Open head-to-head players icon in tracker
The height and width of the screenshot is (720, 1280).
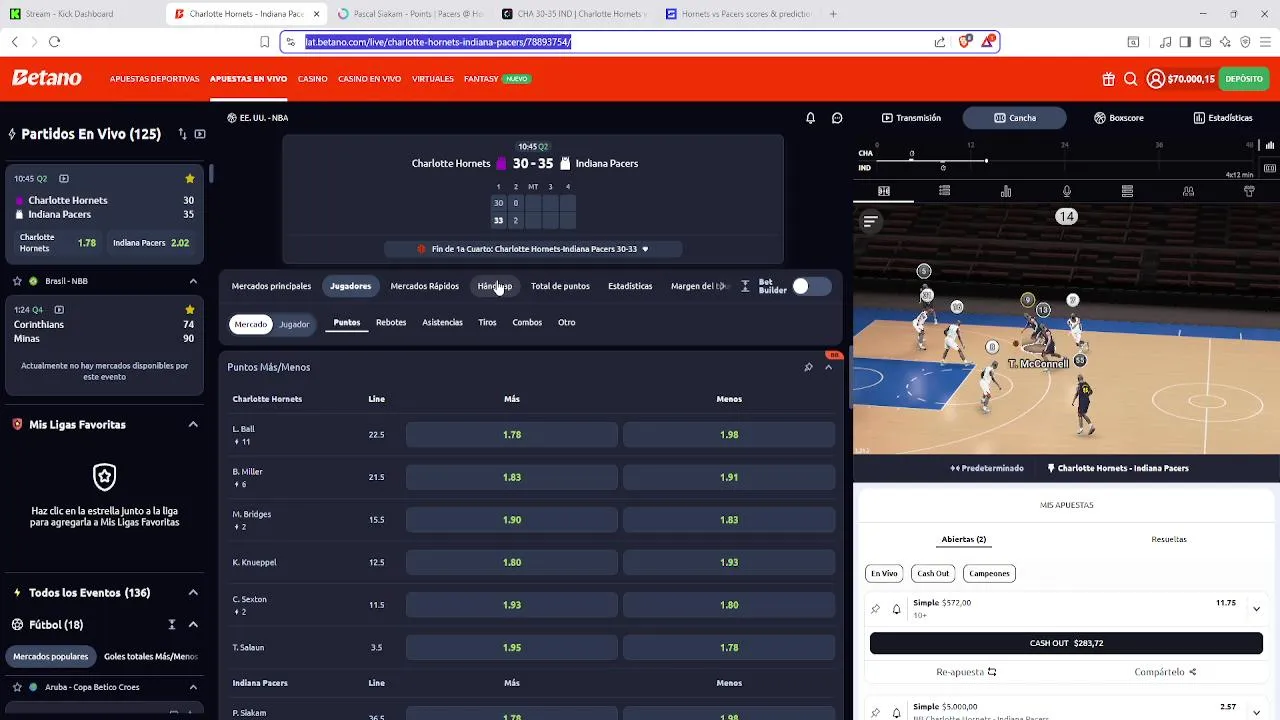[1188, 191]
